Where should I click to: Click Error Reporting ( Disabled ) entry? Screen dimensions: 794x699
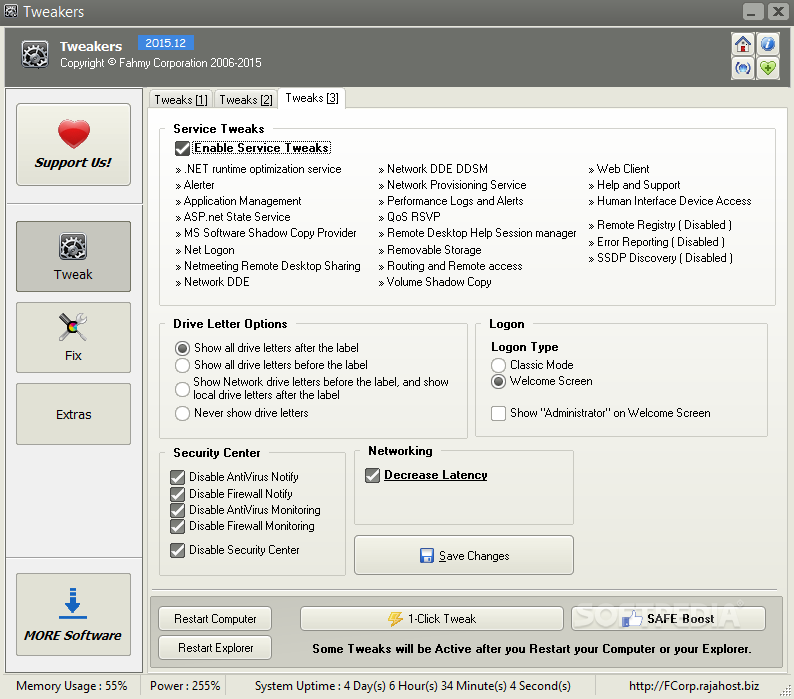pos(657,242)
